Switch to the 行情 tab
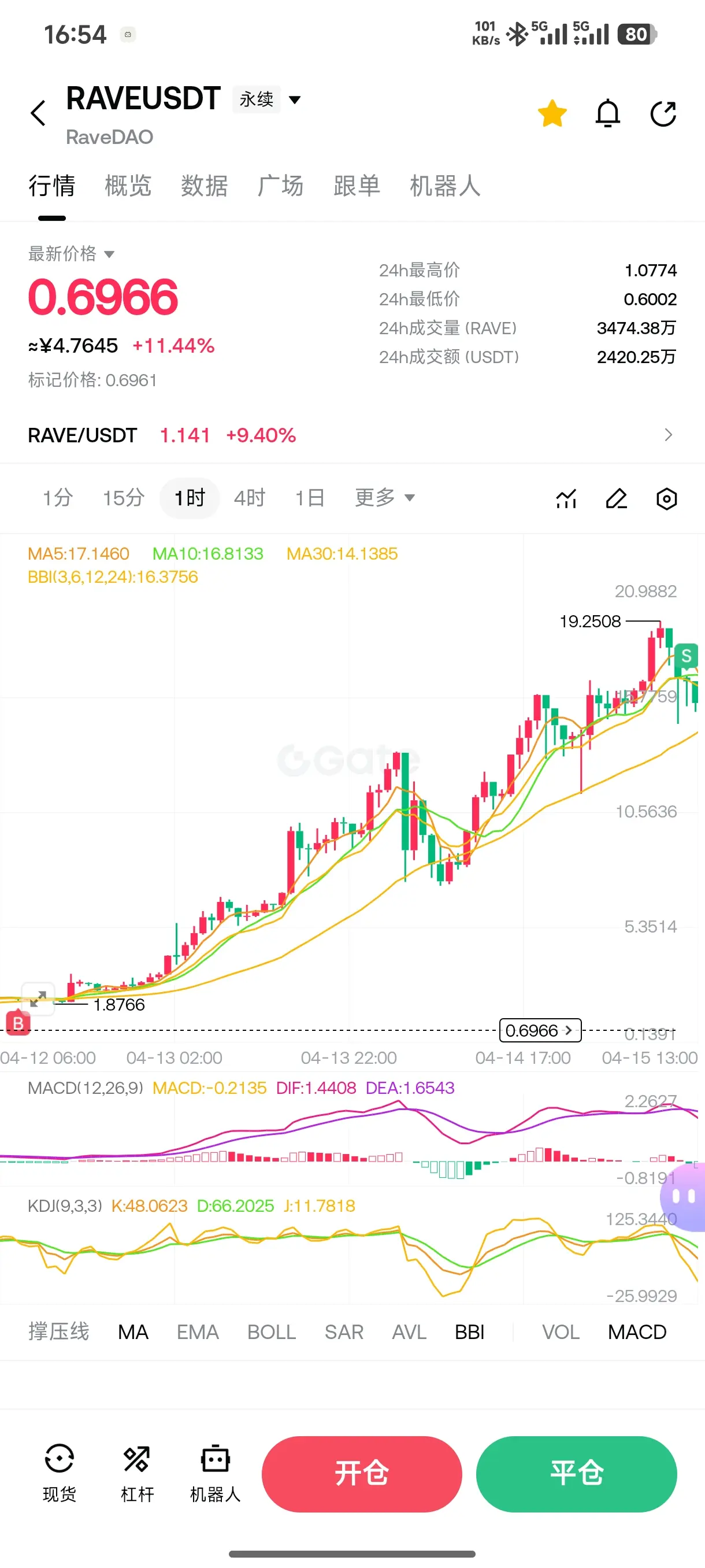The height and width of the screenshot is (1568, 705). coord(51,186)
